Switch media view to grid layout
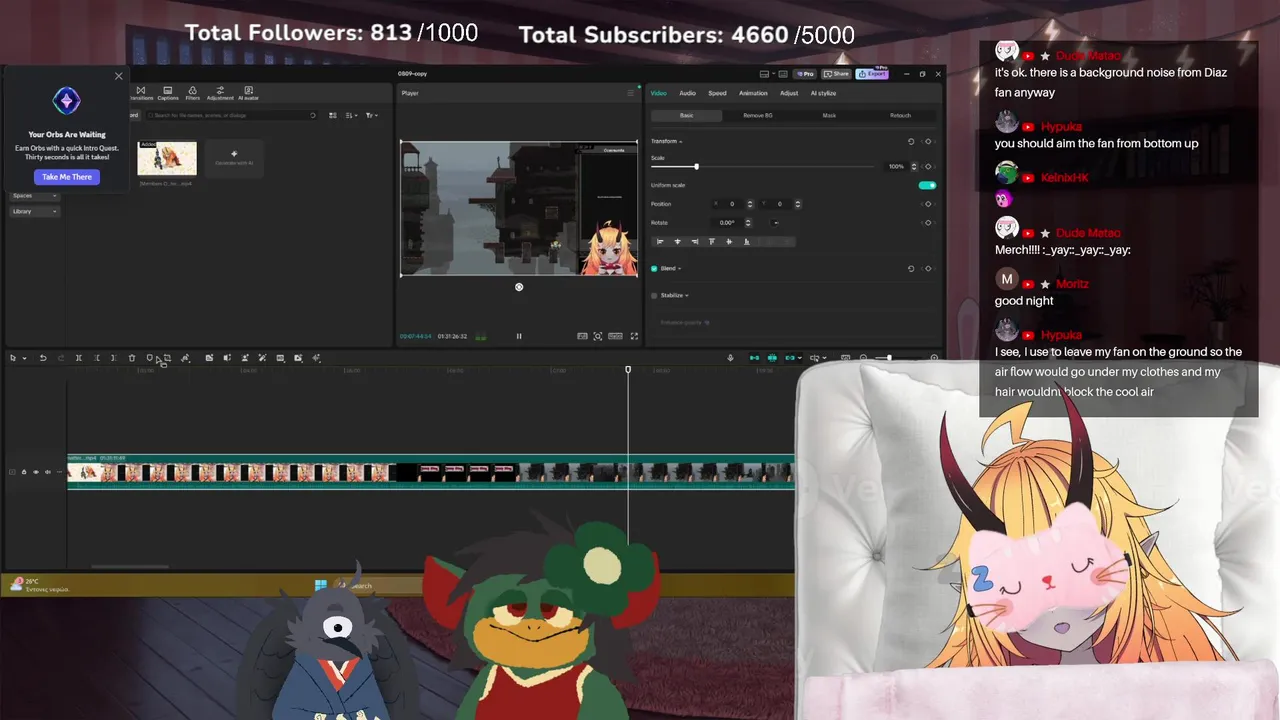This screenshot has height=720, width=1280. (x=333, y=115)
